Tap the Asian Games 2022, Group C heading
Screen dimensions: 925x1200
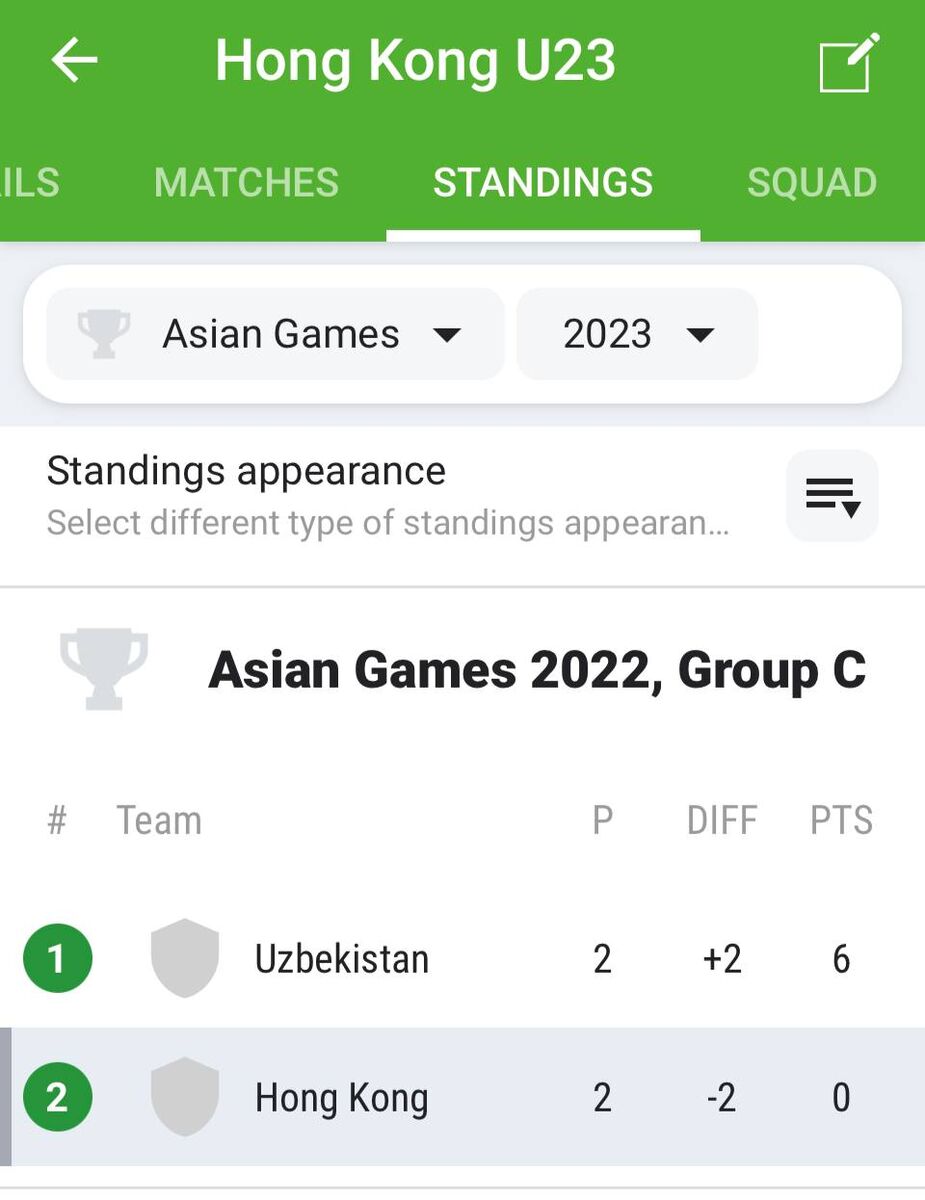pos(537,670)
